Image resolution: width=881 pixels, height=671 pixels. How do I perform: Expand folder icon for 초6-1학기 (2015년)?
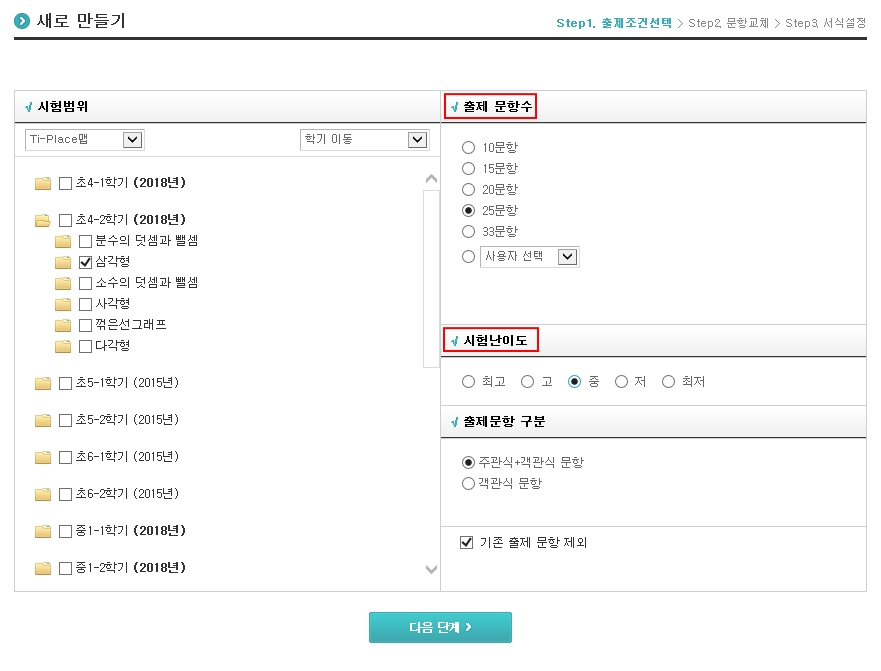43,457
